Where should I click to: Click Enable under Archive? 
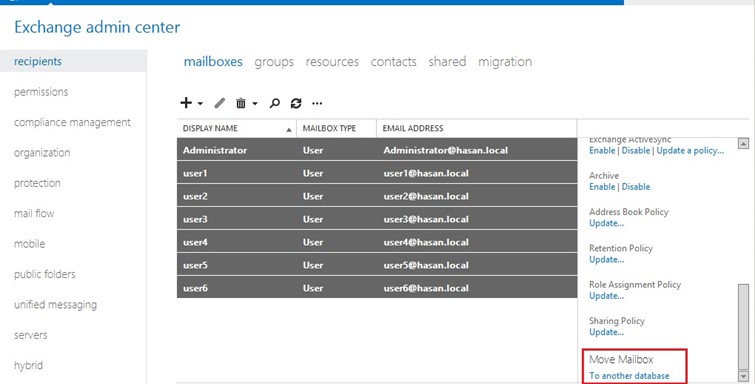point(602,186)
